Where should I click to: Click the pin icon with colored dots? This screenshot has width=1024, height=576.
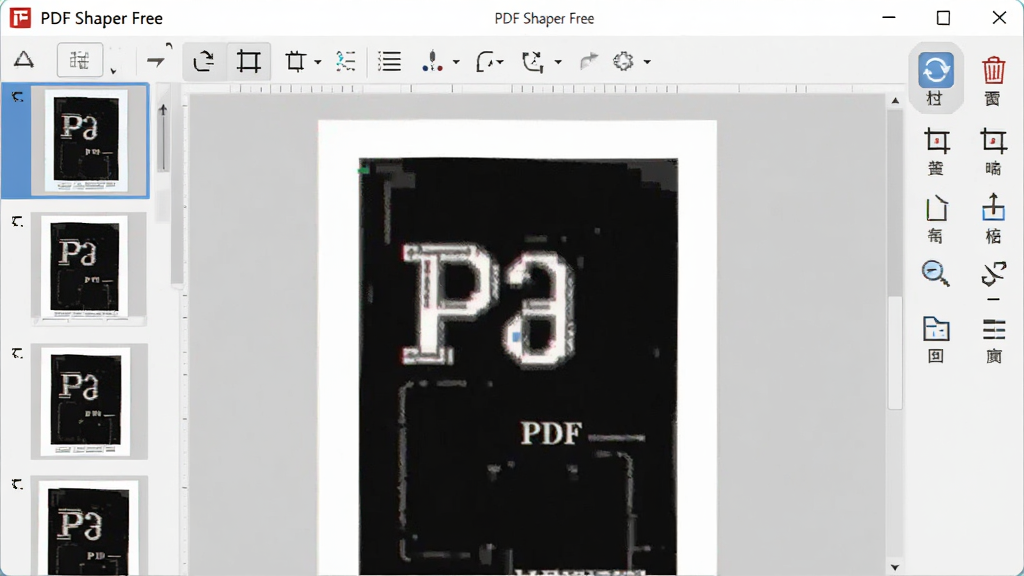432,61
